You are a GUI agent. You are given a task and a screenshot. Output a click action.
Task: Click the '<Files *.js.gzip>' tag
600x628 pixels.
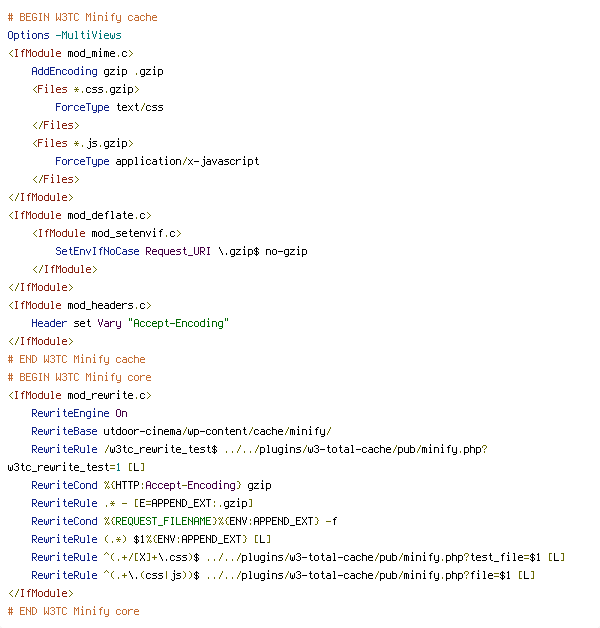pyautogui.click(x=82, y=143)
